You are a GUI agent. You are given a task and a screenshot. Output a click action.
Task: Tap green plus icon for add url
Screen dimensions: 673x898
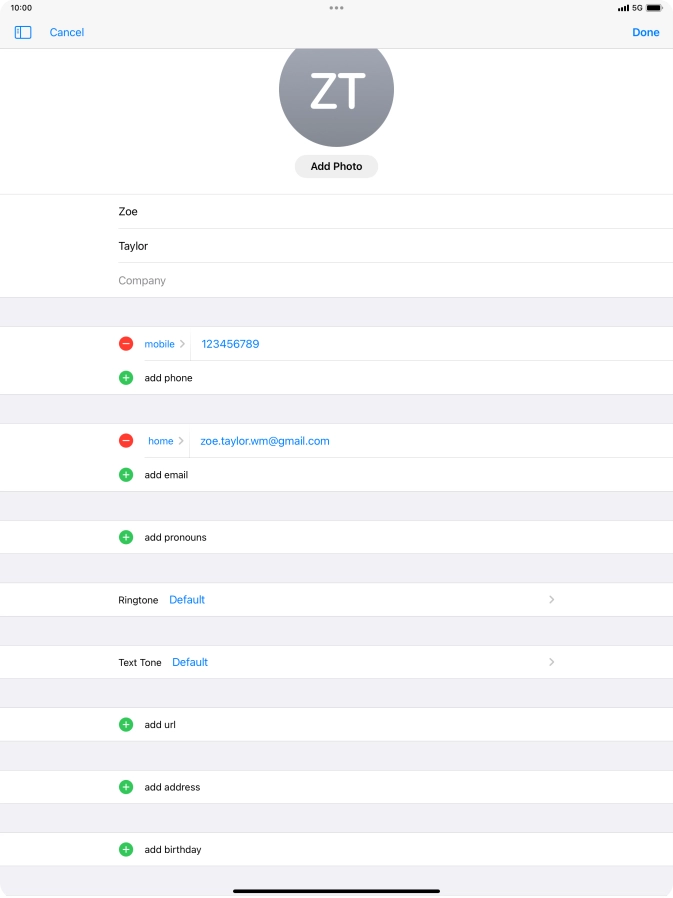click(x=126, y=724)
